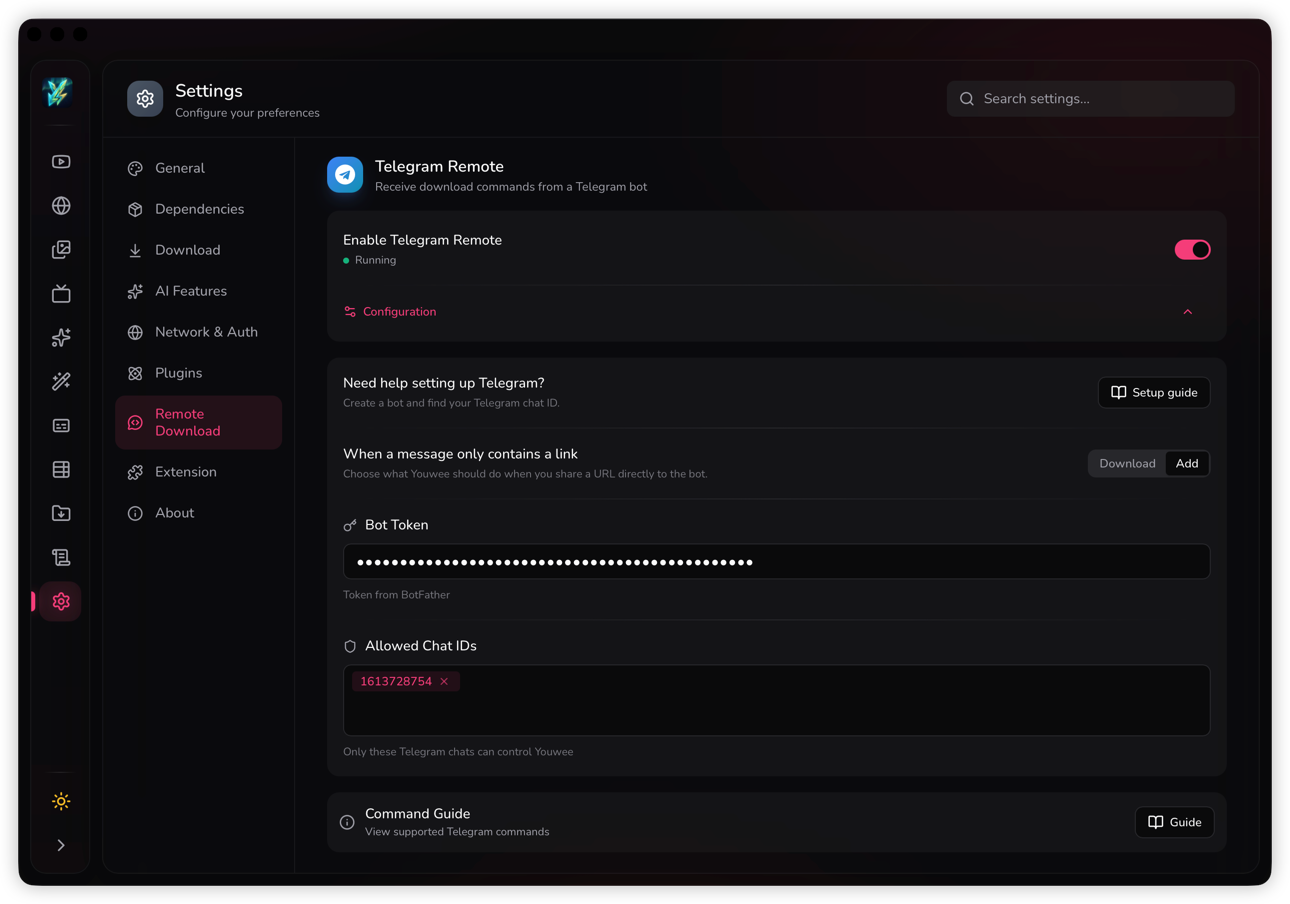
Task: Open the folder download sidebar icon
Action: tap(61, 513)
